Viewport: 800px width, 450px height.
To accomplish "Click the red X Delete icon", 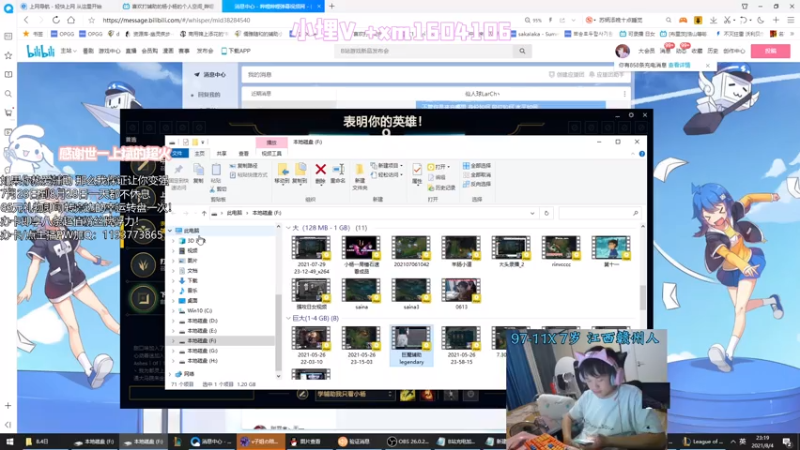I will click(x=320, y=169).
